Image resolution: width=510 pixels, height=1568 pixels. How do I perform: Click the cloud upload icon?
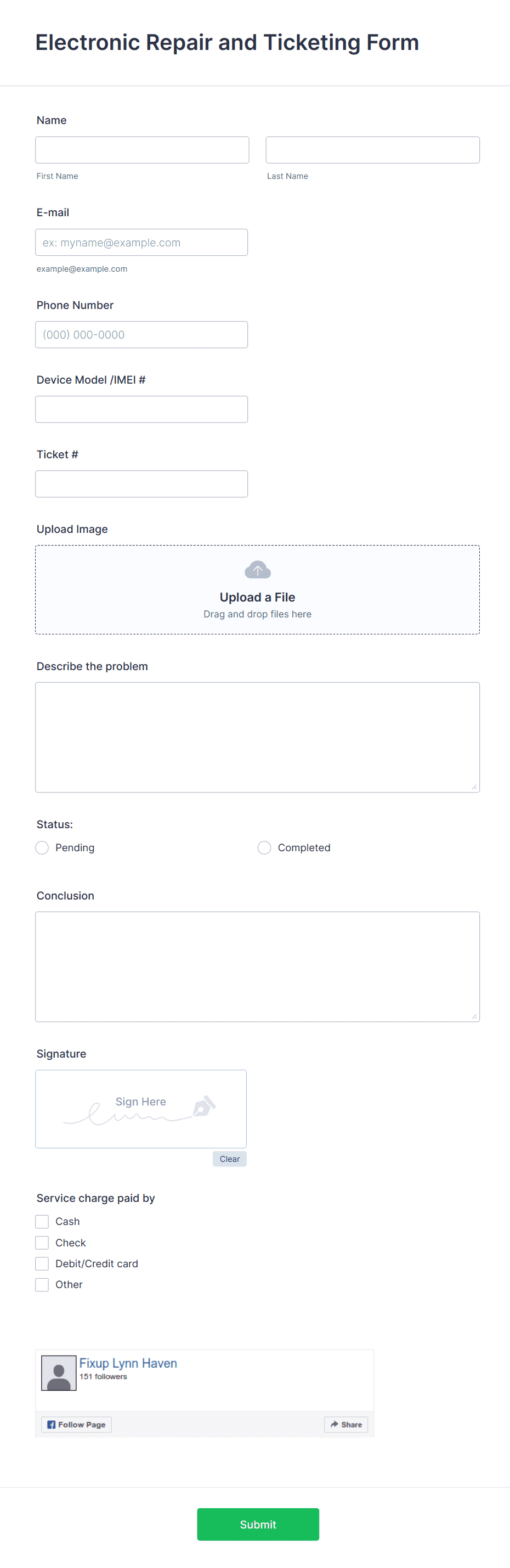257,569
